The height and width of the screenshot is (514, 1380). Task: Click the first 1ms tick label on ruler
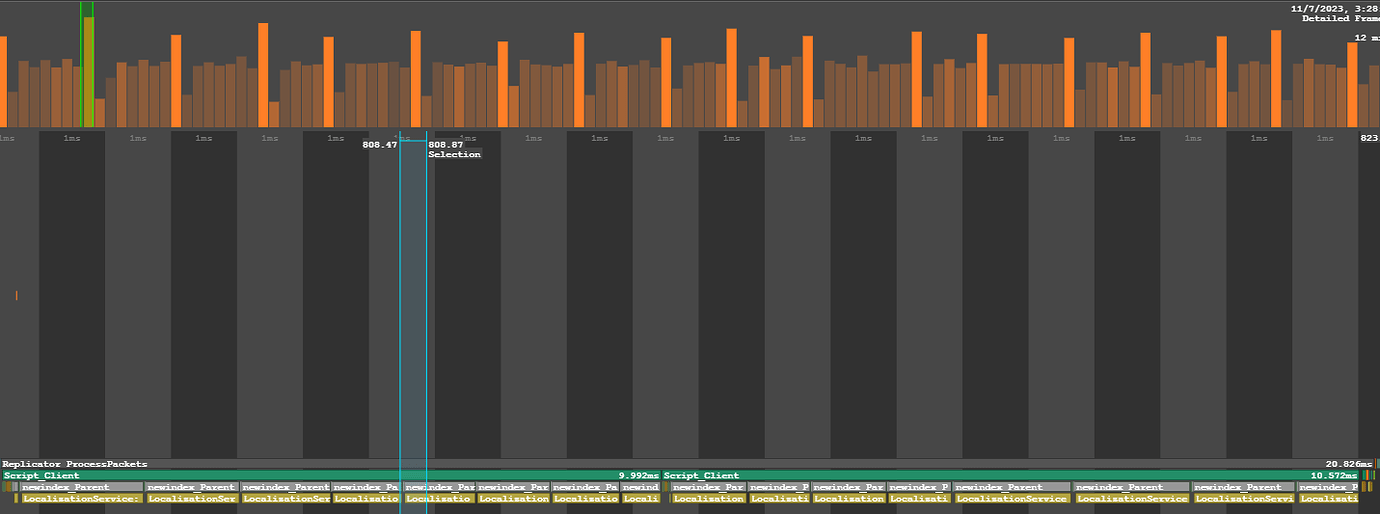point(7,138)
